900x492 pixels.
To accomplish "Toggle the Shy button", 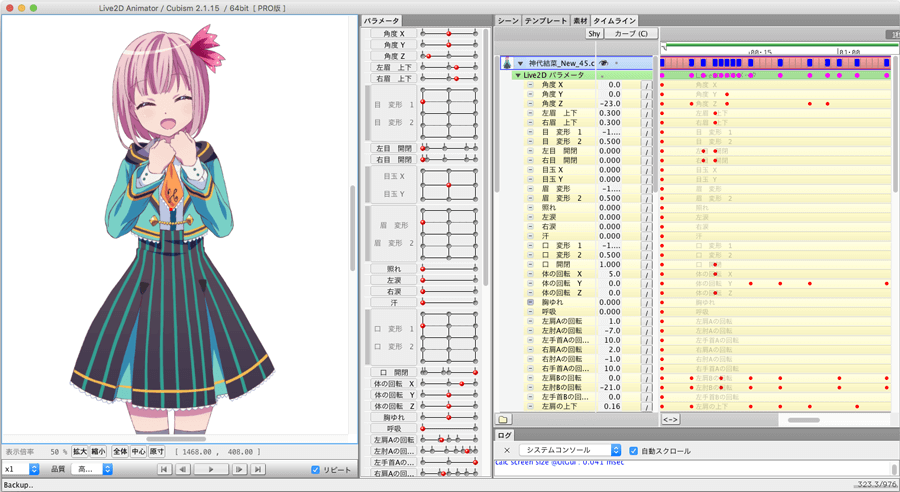I will coord(594,34).
